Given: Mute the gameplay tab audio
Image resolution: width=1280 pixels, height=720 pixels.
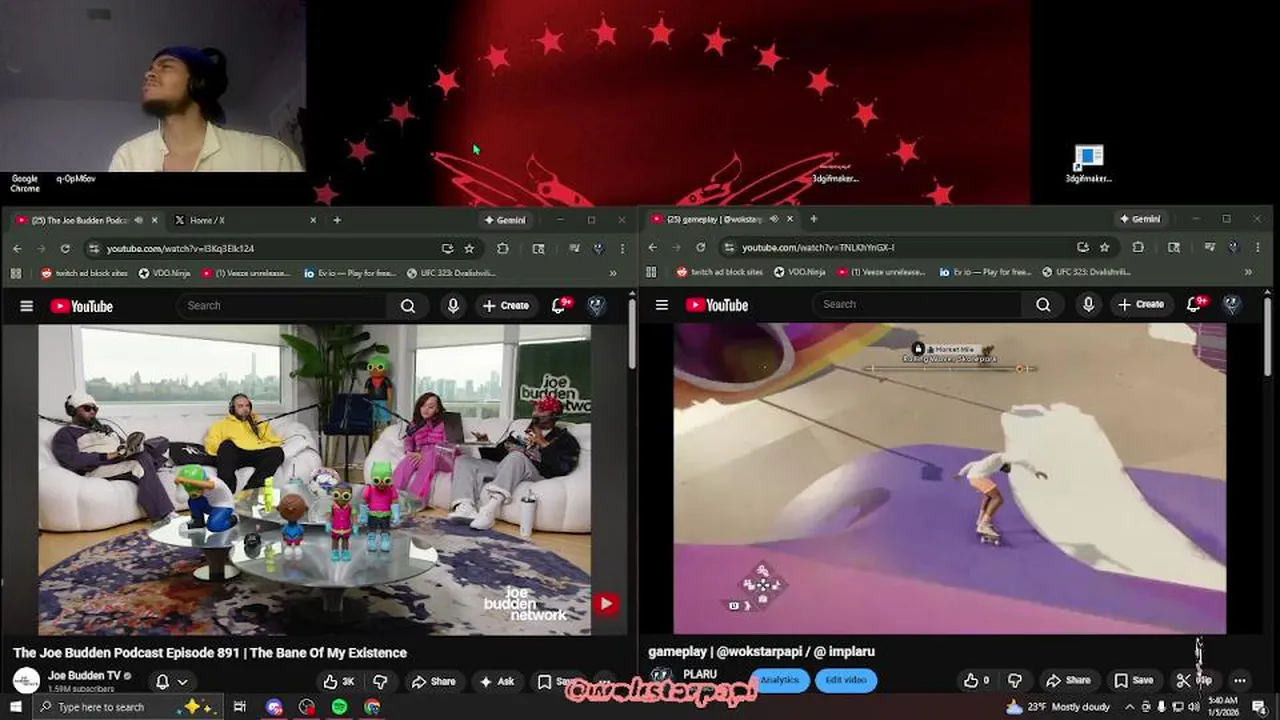Looking at the screenshot, I should coord(773,219).
